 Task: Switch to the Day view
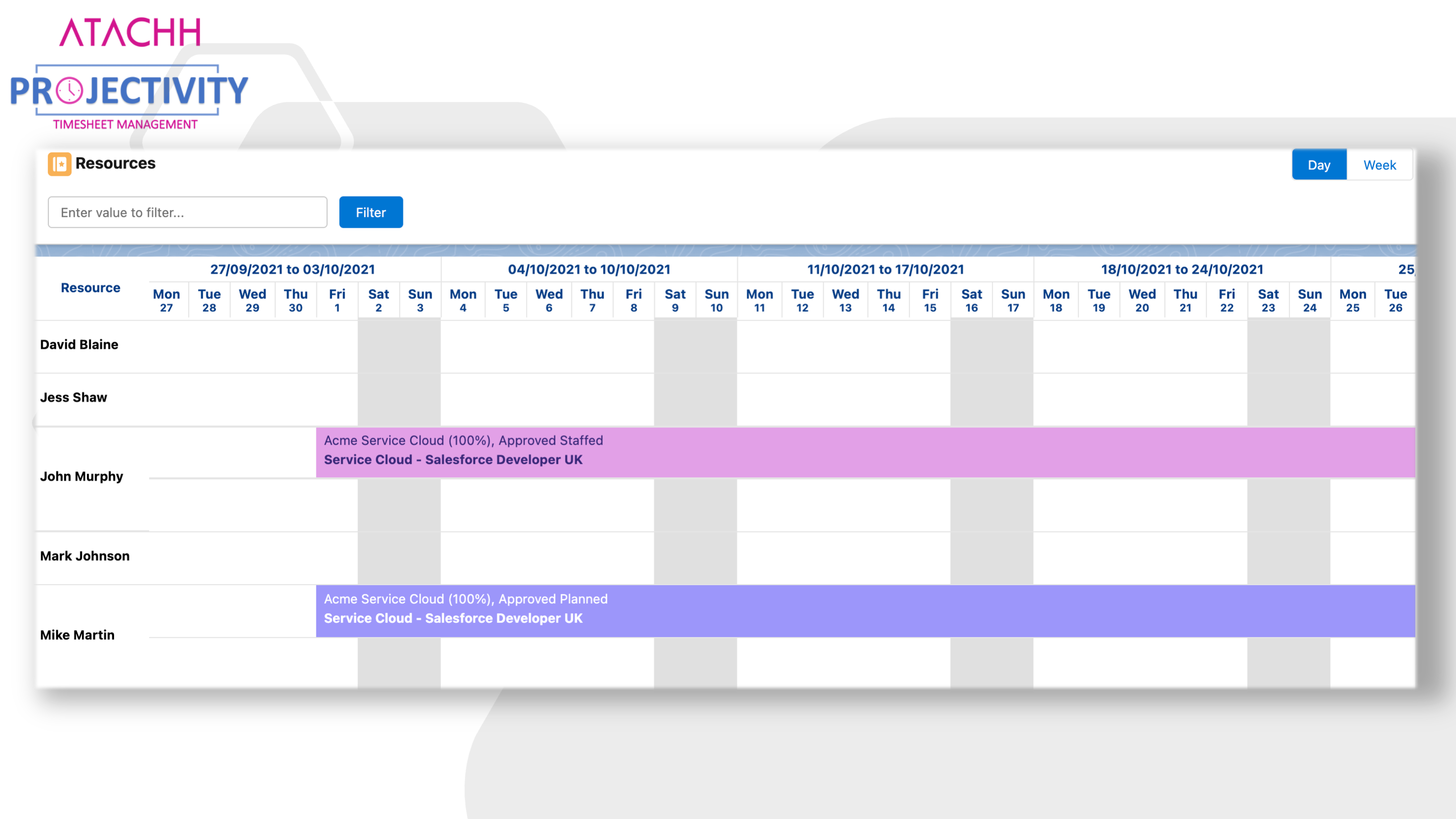coord(1319,165)
